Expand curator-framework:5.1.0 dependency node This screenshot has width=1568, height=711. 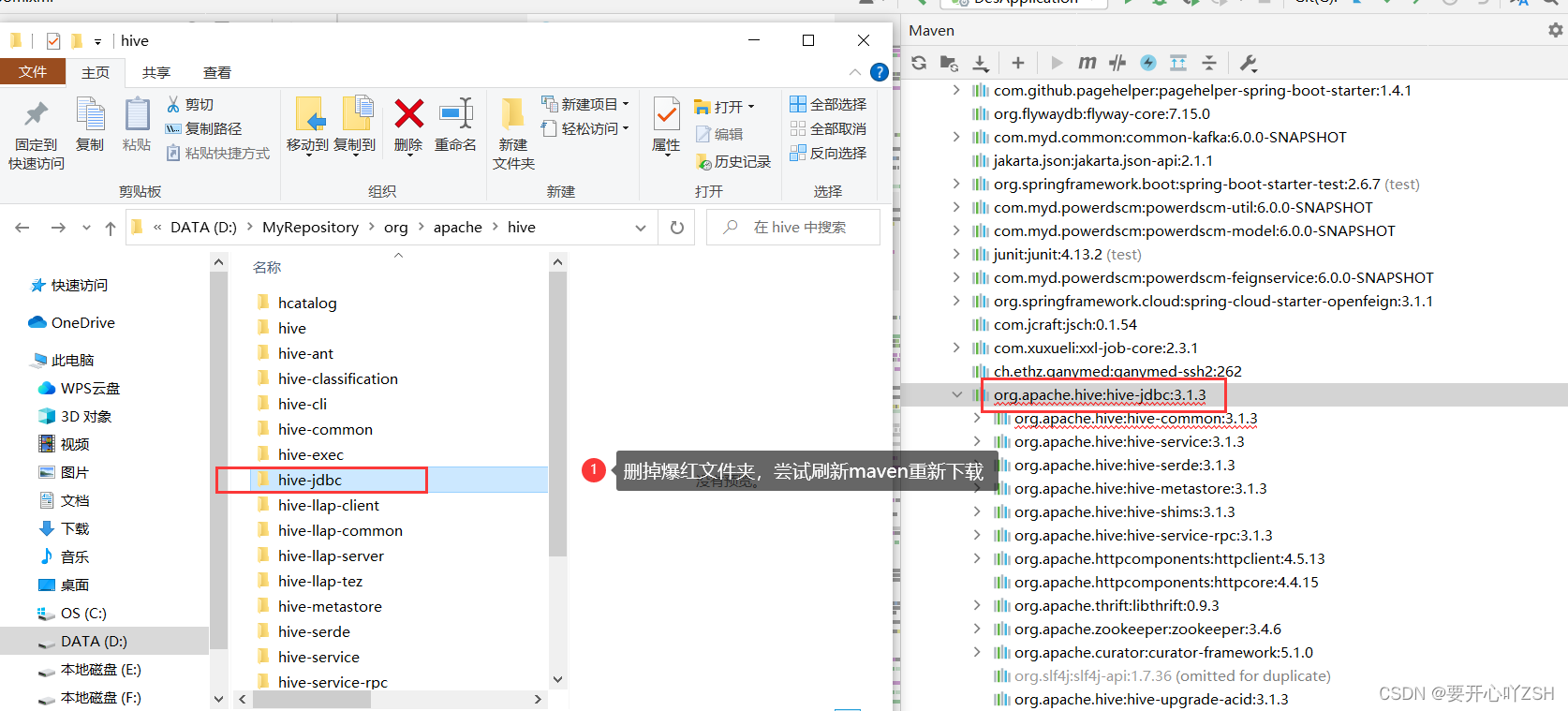pyautogui.click(x=977, y=652)
